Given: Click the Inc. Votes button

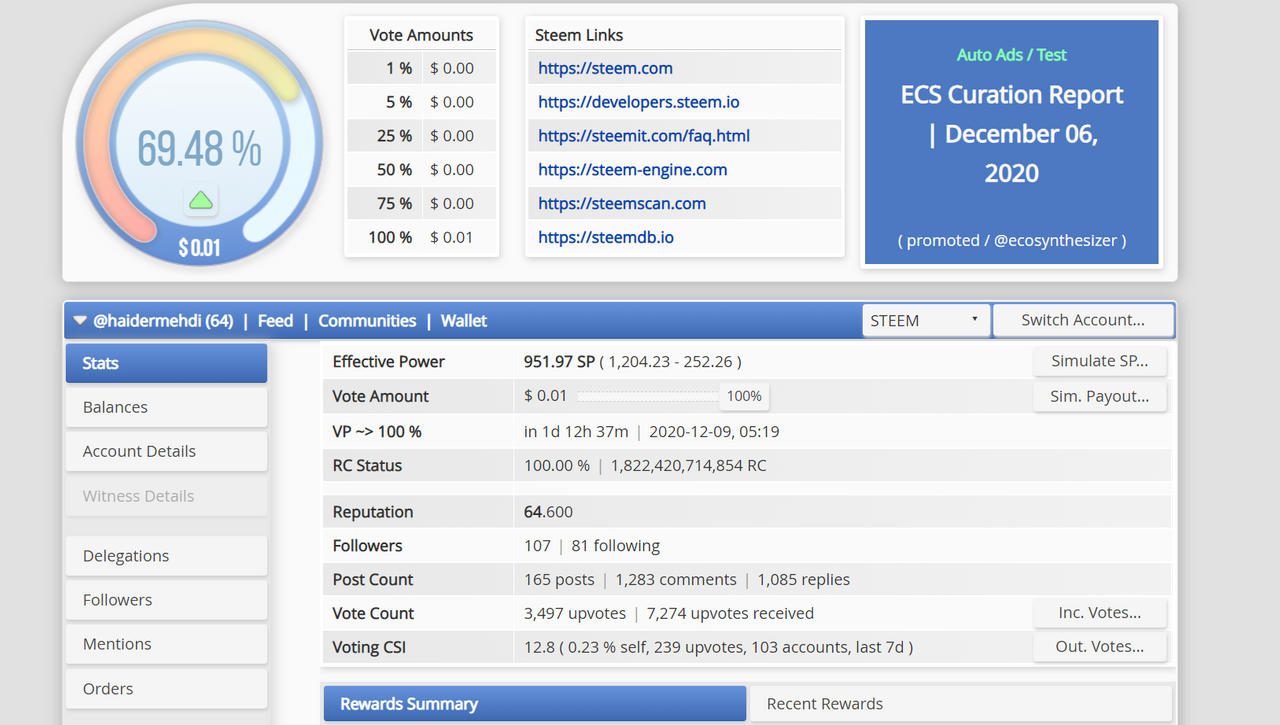Looking at the screenshot, I should [1100, 613].
